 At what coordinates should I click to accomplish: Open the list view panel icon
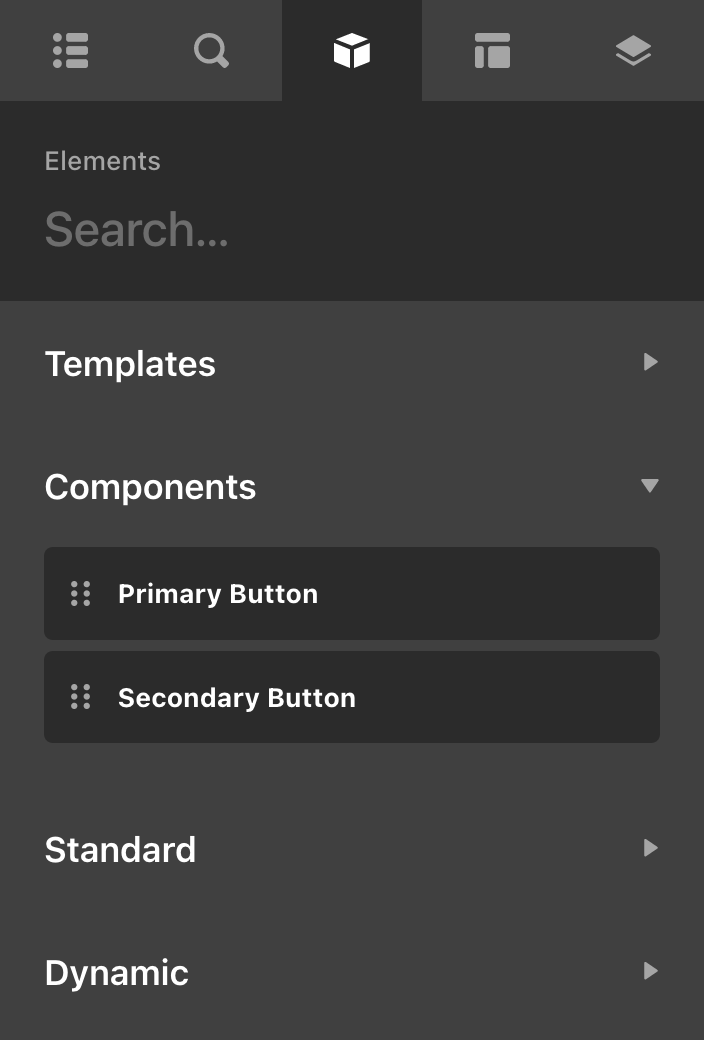[70, 50]
